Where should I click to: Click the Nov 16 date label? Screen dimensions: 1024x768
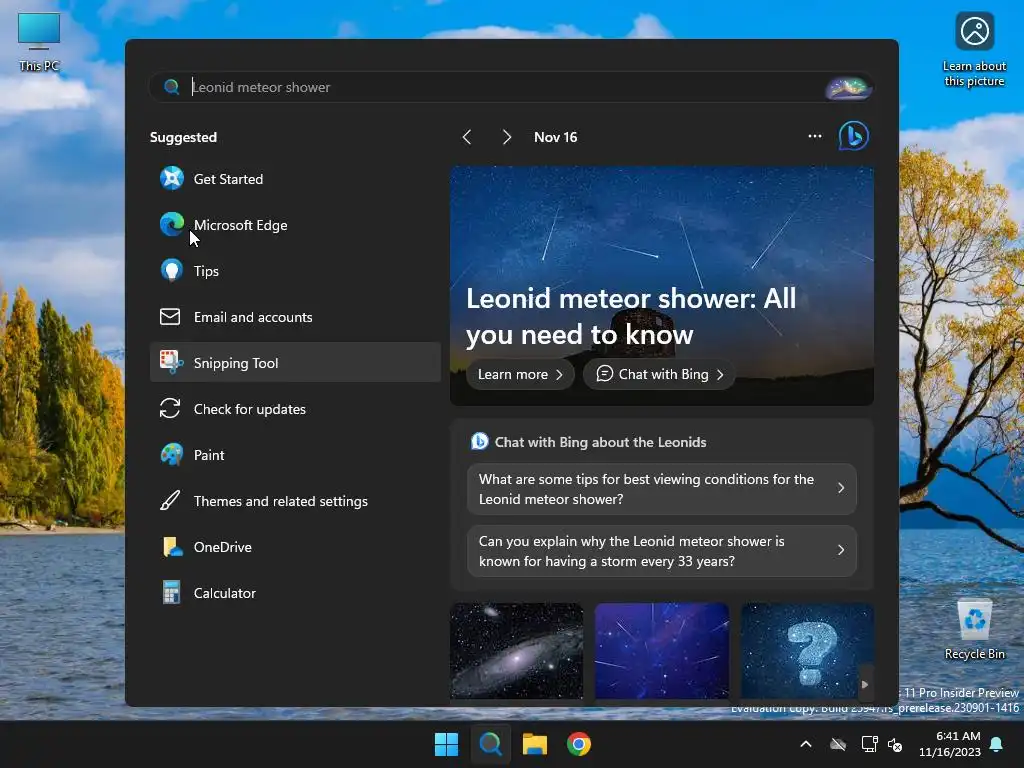coord(556,137)
